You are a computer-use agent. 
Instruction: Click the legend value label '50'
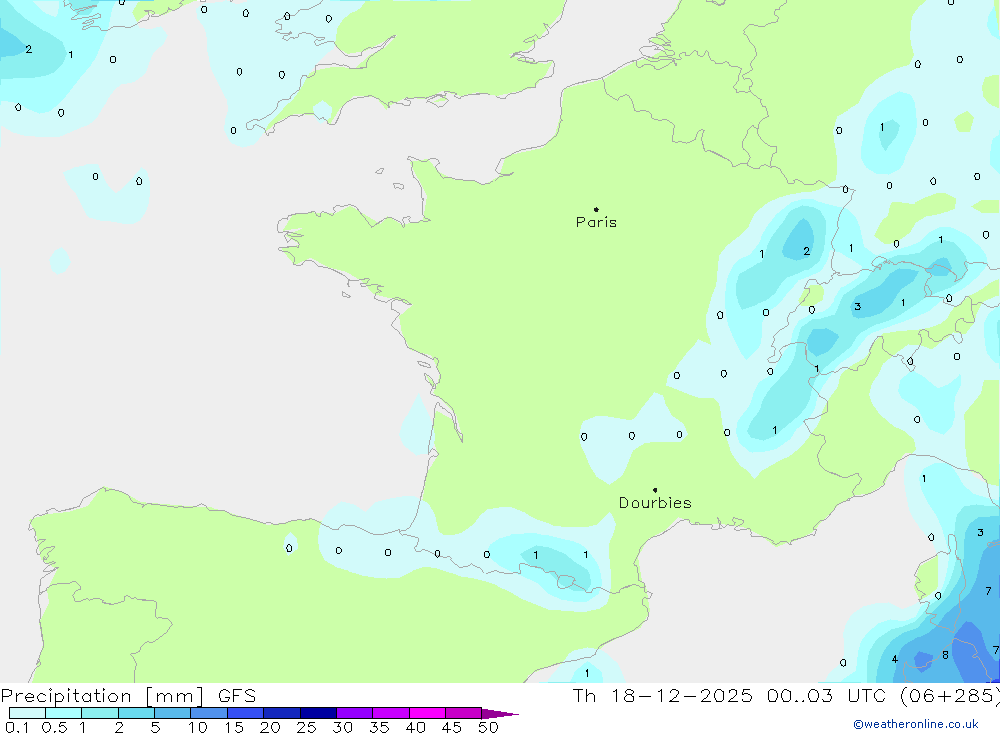coord(489,727)
